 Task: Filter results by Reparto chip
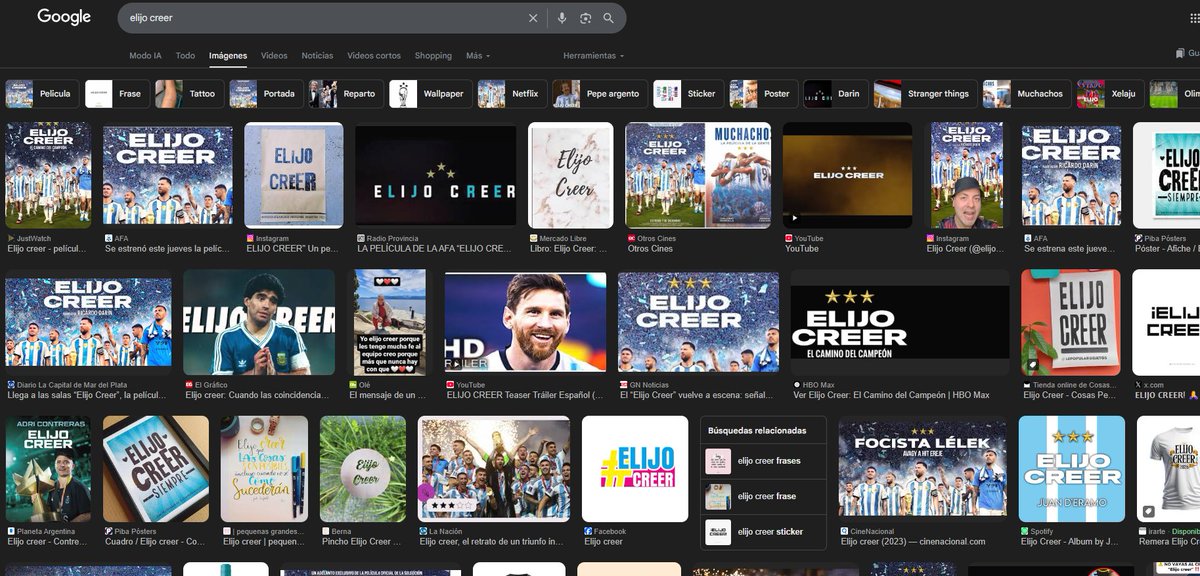[x=345, y=94]
